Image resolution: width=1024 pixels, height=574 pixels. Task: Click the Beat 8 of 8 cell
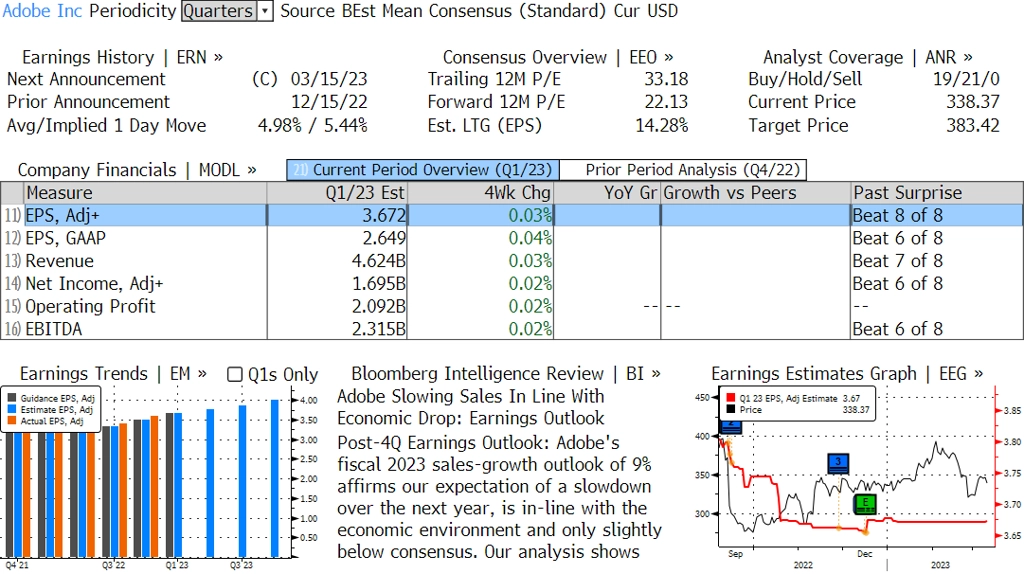(x=897, y=215)
